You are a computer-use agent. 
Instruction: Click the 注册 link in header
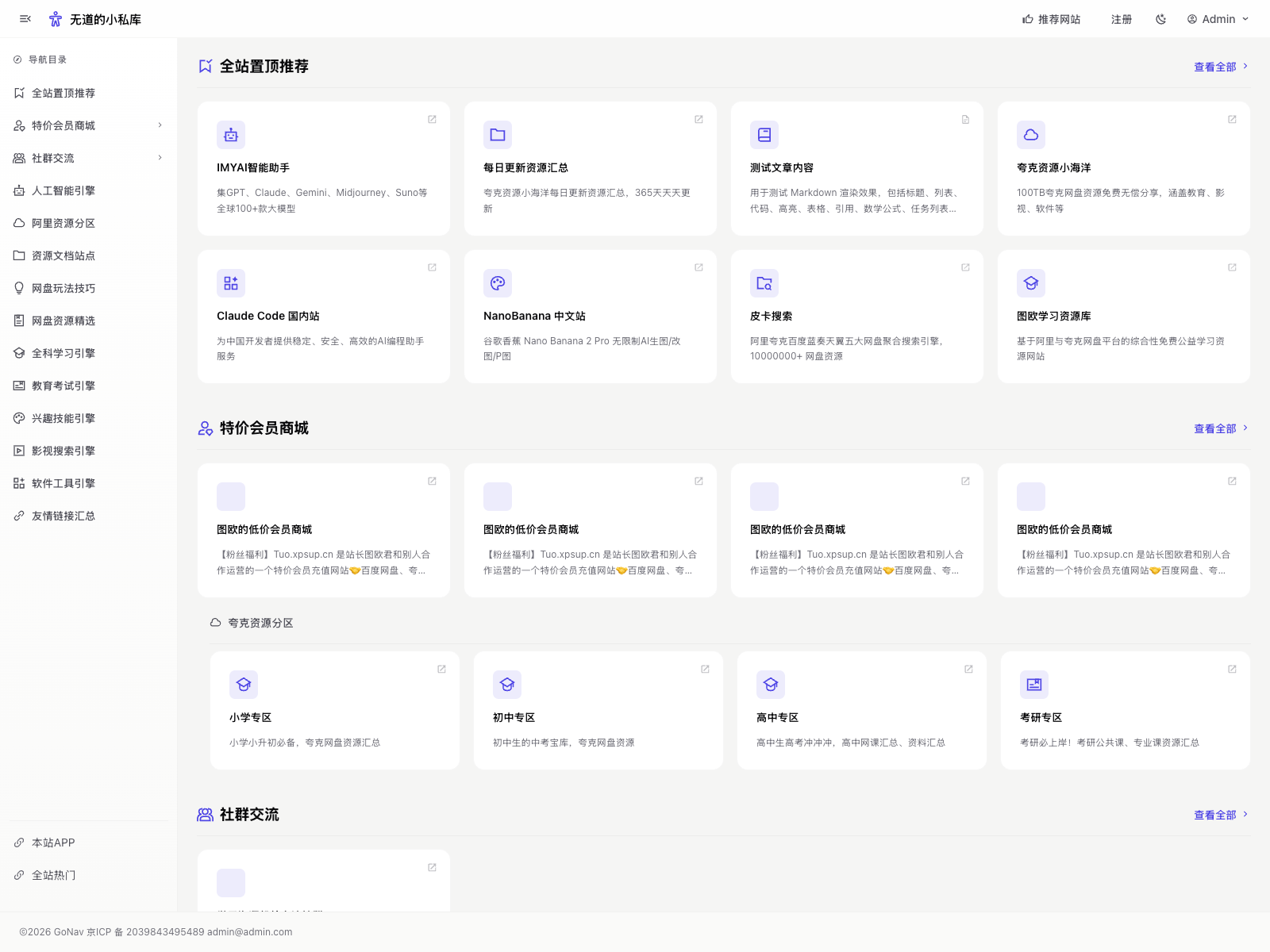1122,19
